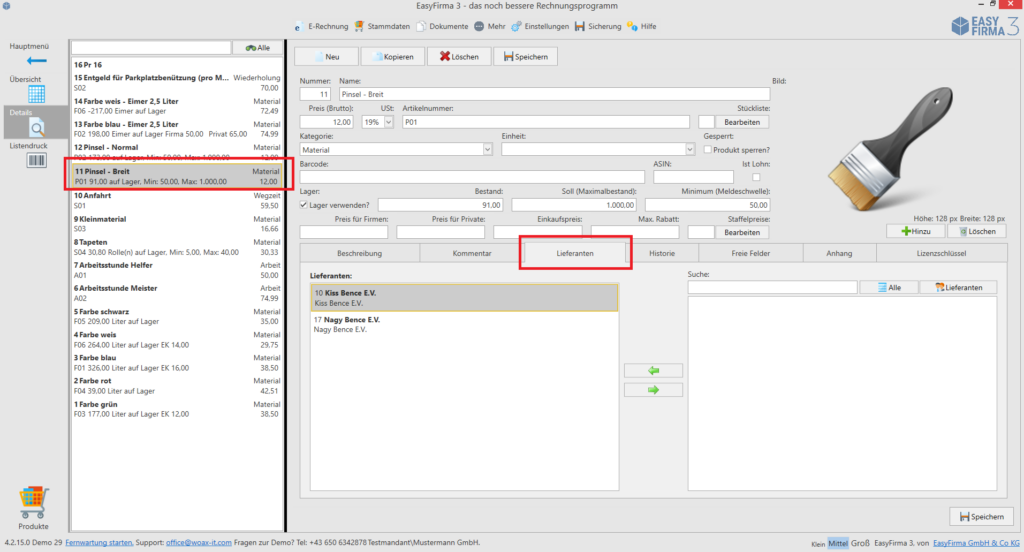The image size is (1024, 552).
Task: Click the Löschen button in top toolbar
Action: click(459, 57)
